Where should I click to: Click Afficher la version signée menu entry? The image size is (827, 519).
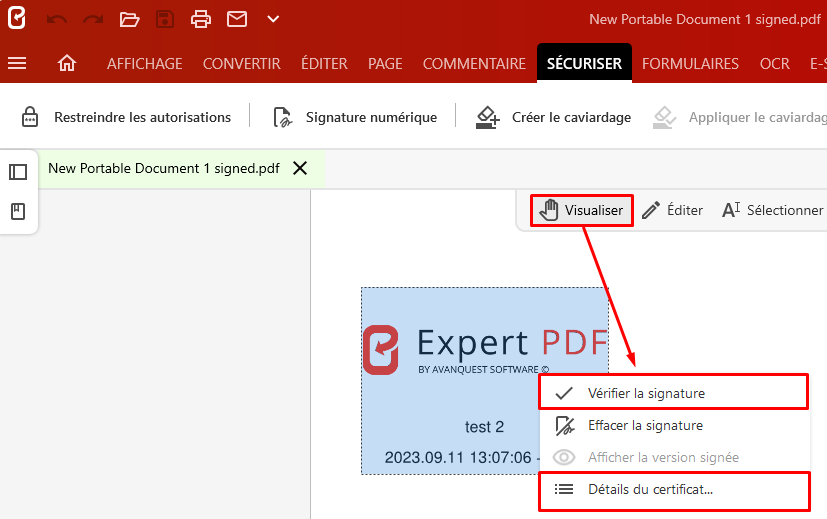[x=675, y=457]
